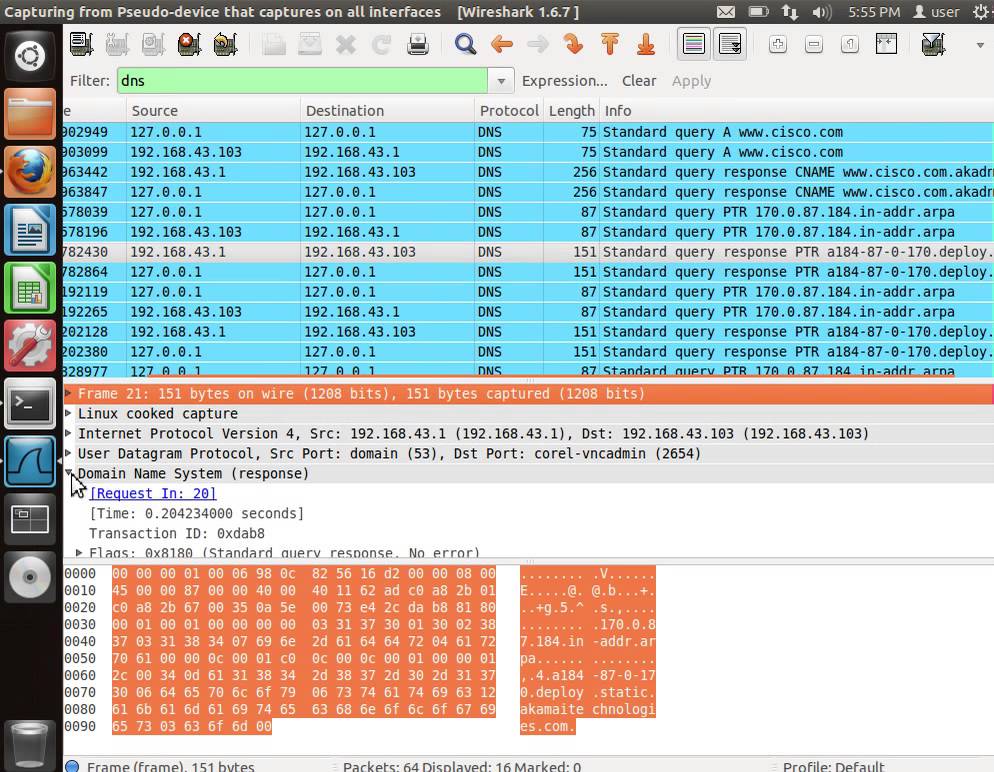Select the 578039 PTR query row
Image resolution: width=994 pixels, height=772 pixels.
click(528, 212)
